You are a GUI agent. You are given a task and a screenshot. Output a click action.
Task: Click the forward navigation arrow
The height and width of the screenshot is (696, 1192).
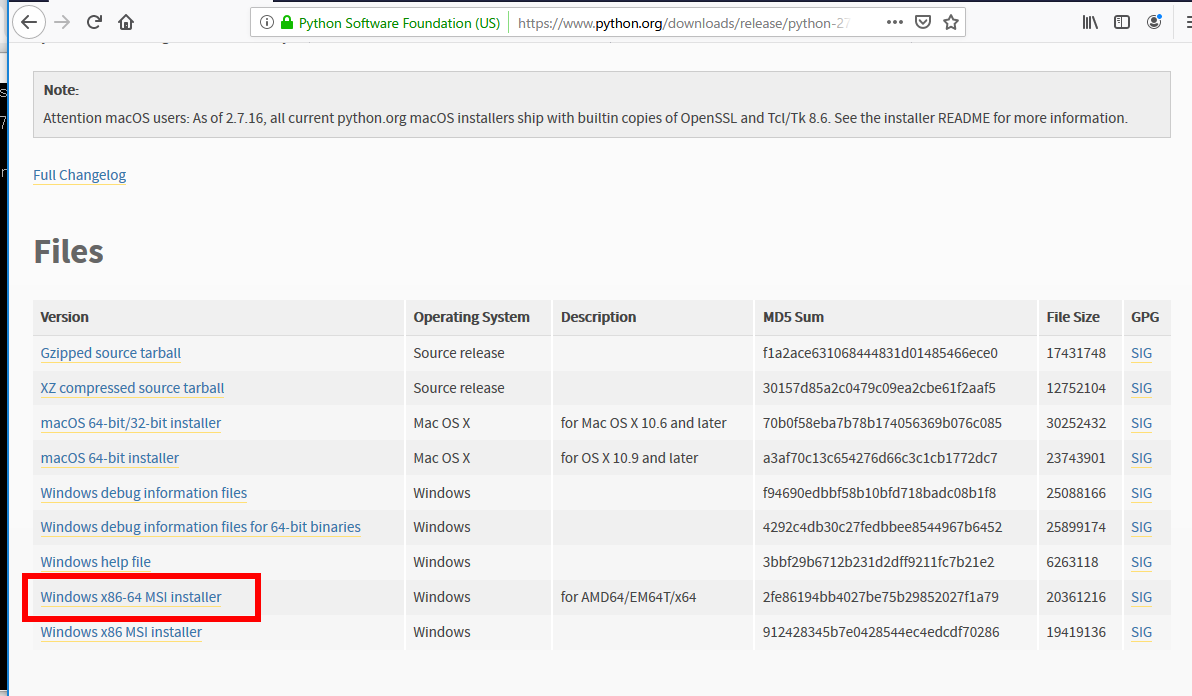pyautogui.click(x=62, y=22)
